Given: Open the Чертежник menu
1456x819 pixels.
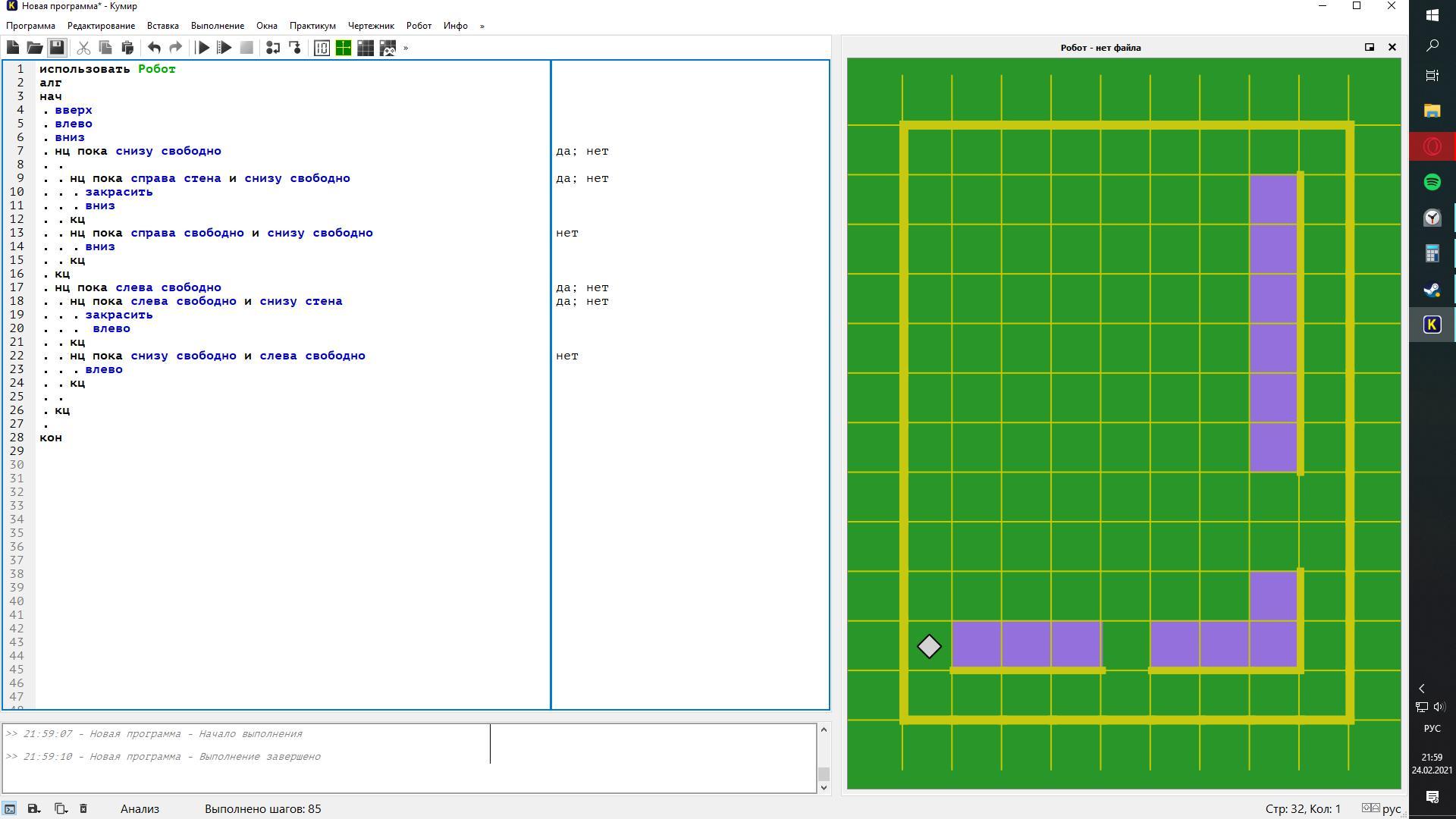Looking at the screenshot, I should (371, 26).
